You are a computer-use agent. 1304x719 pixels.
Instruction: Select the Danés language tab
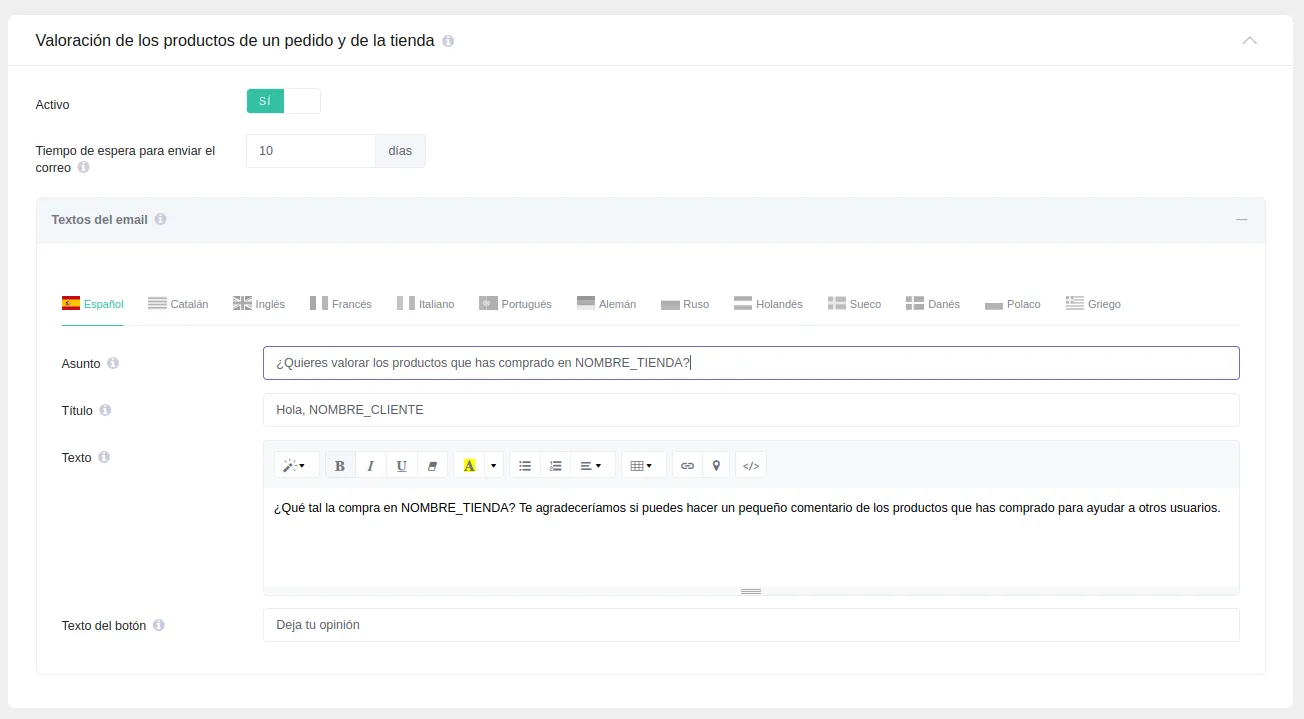(933, 304)
